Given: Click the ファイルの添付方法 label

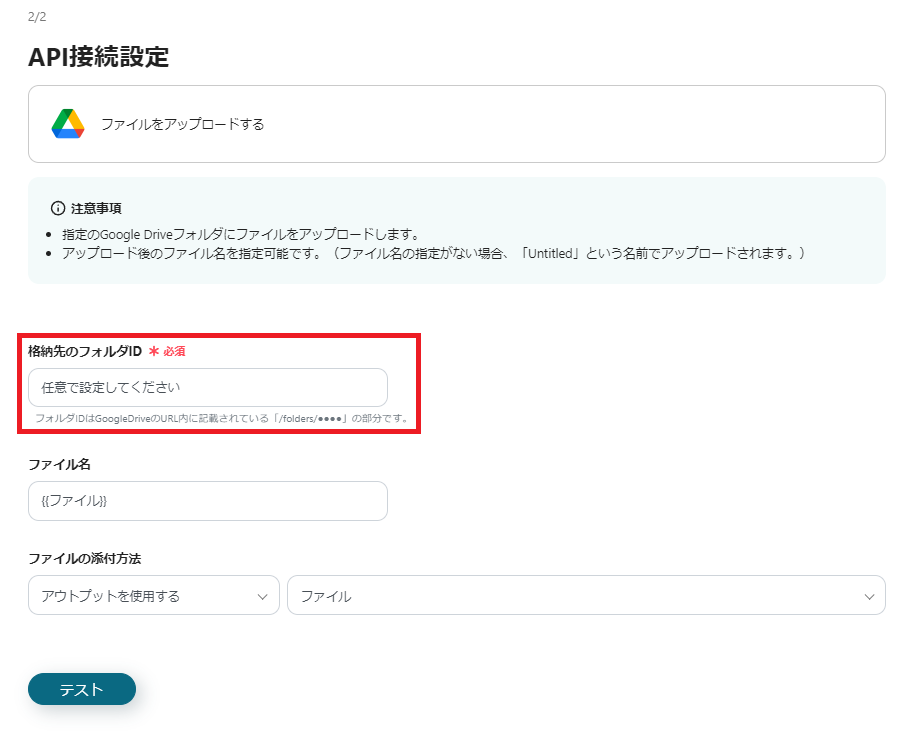Looking at the screenshot, I should click(80, 558).
